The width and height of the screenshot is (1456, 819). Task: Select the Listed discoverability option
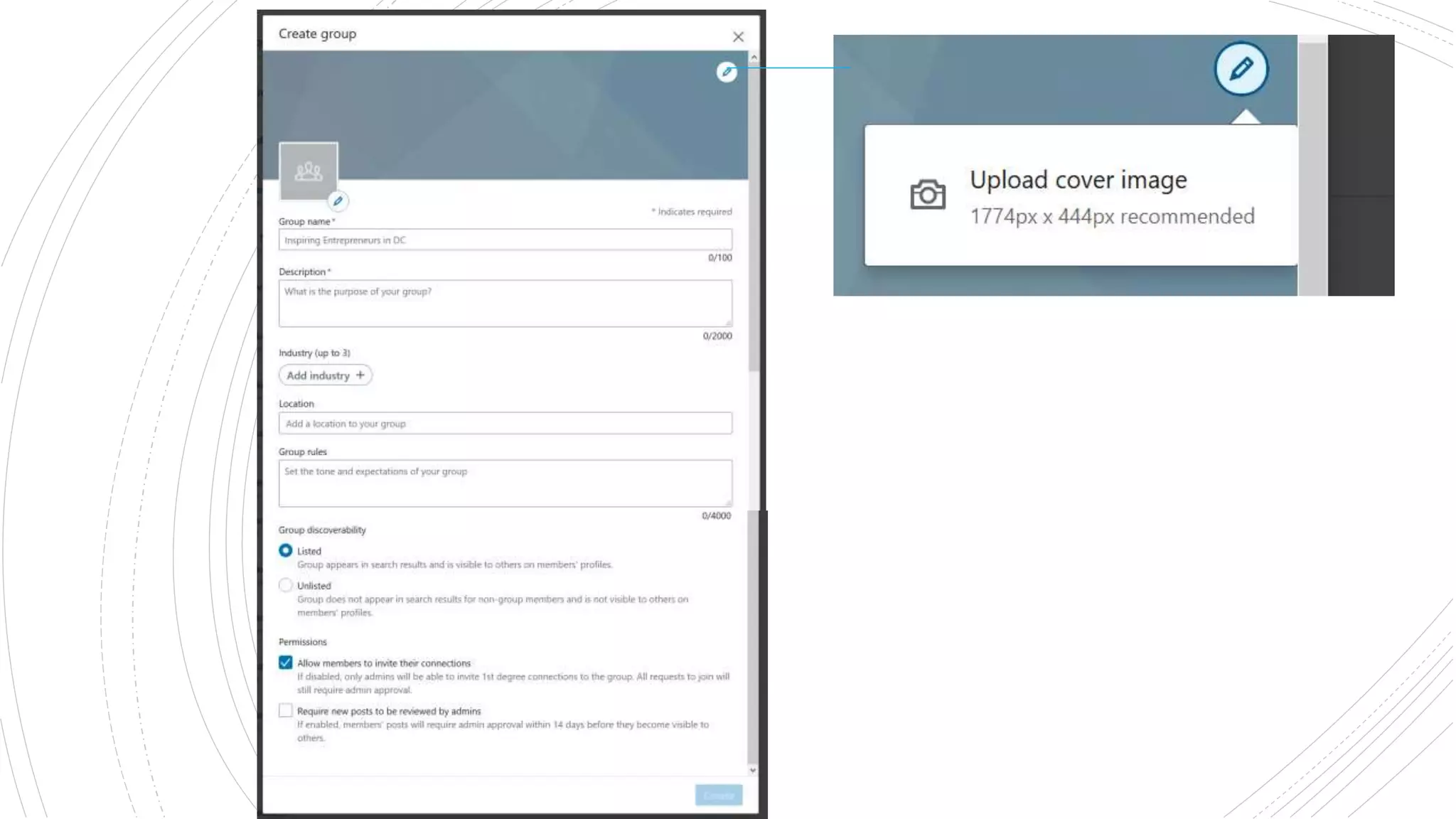click(286, 550)
